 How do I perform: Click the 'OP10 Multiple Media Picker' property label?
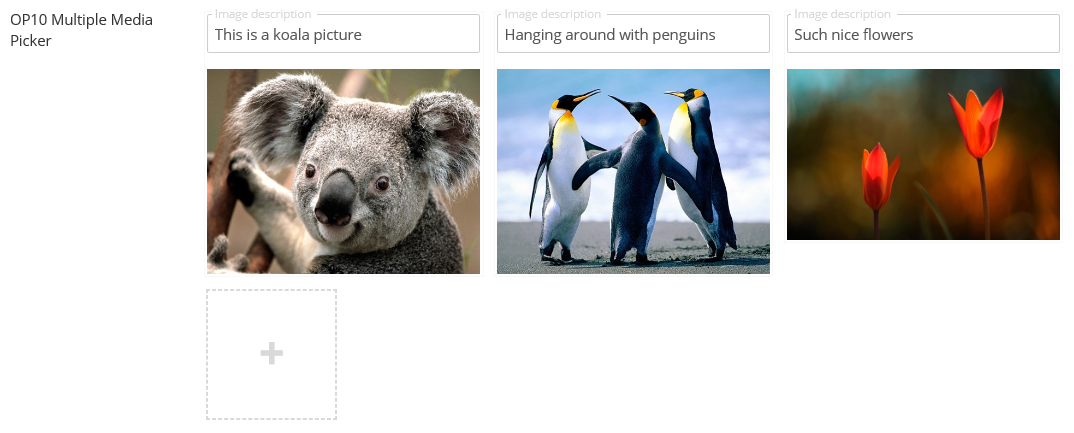coord(82,30)
